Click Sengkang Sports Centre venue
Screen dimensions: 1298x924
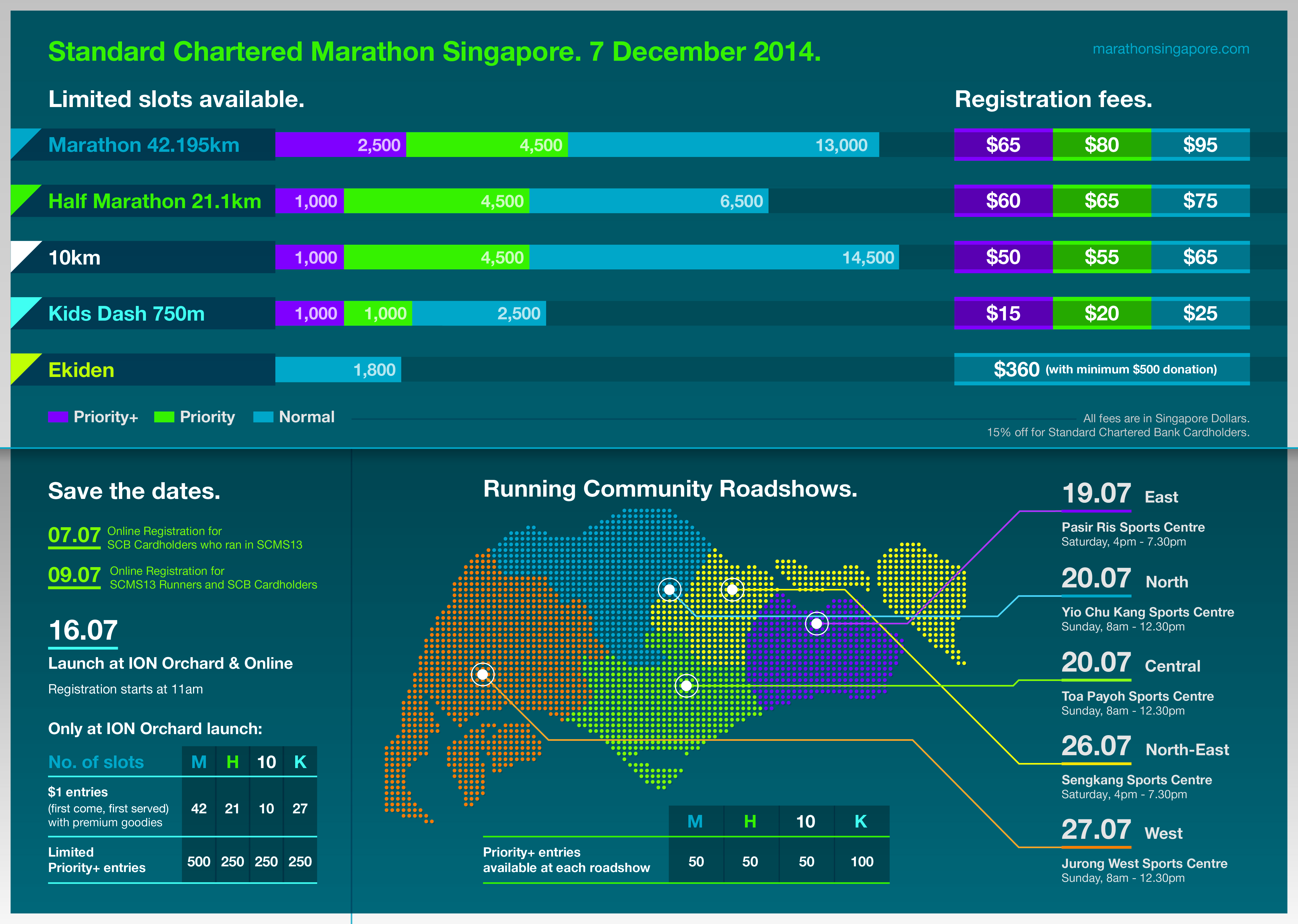point(1136,780)
